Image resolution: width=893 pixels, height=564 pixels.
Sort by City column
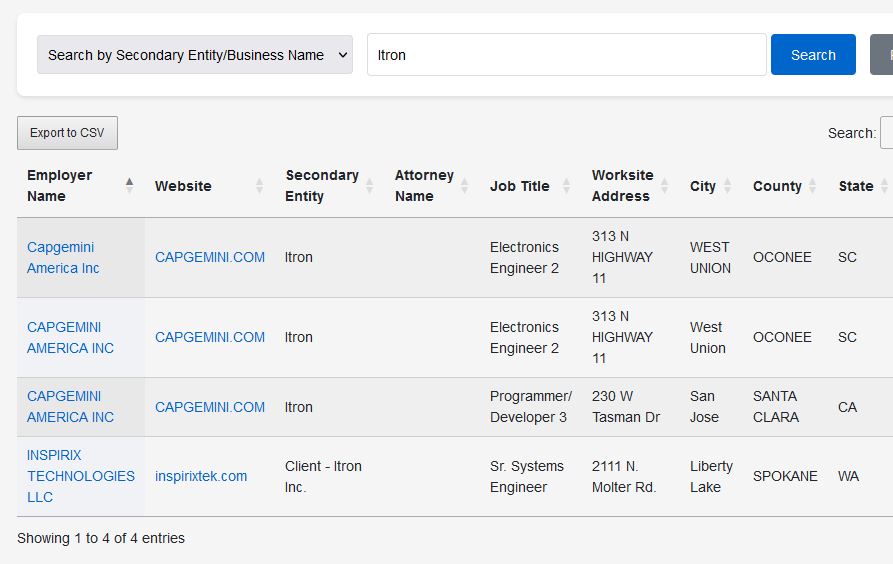(711, 186)
